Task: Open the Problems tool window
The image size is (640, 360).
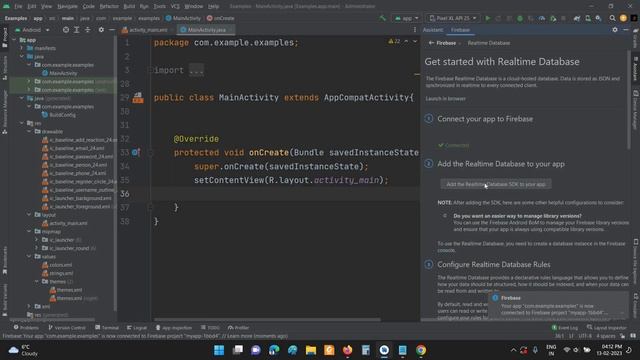Action: (26, 328)
